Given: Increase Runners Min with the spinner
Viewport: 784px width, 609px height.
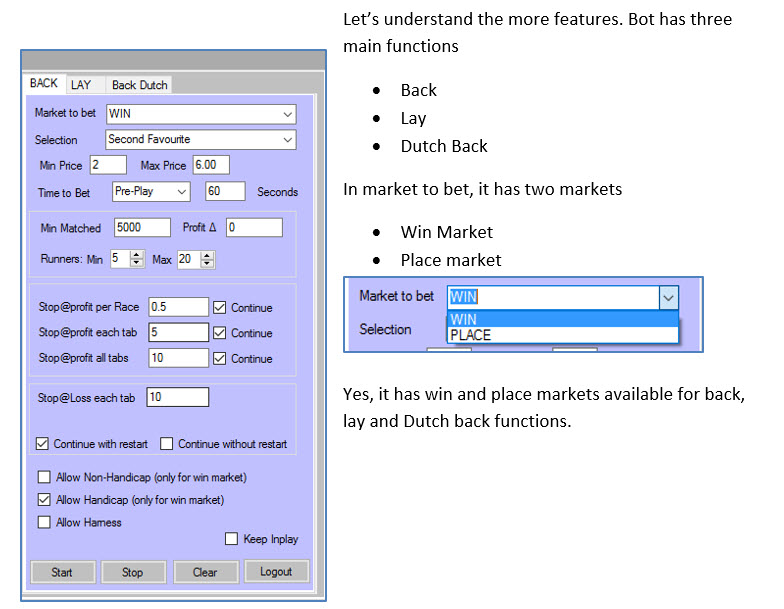Looking at the screenshot, I should click(x=137, y=254).
